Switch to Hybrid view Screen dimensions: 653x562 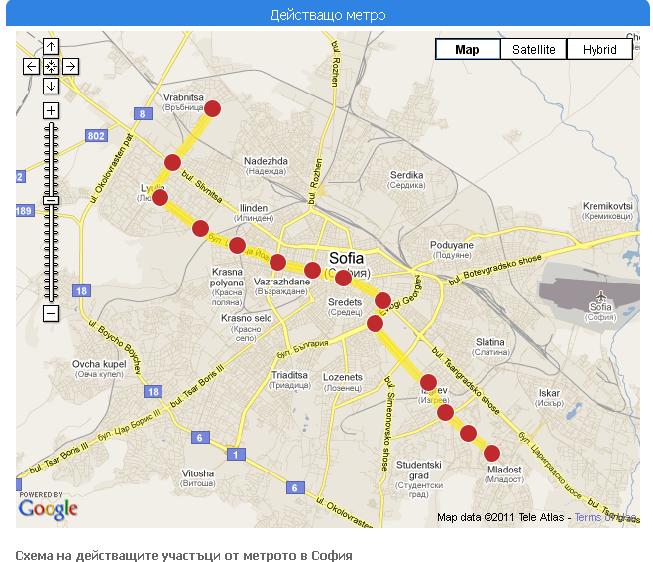click(599, 49)
